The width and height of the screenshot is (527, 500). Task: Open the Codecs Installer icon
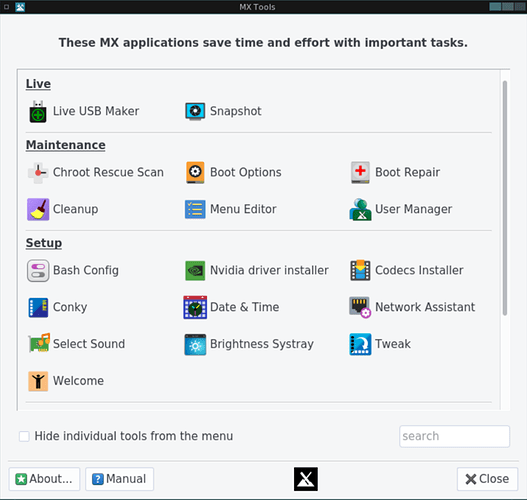(x=360, y=270)
